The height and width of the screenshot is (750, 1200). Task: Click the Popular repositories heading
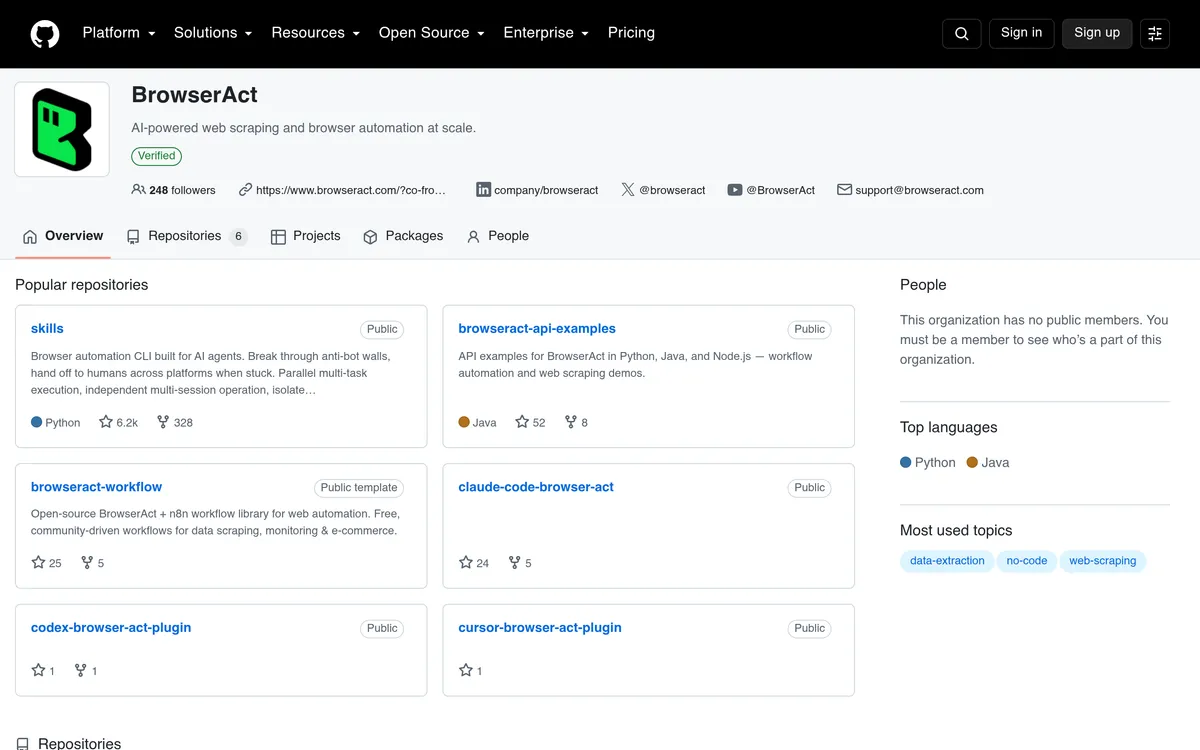[x=81, y=285]
